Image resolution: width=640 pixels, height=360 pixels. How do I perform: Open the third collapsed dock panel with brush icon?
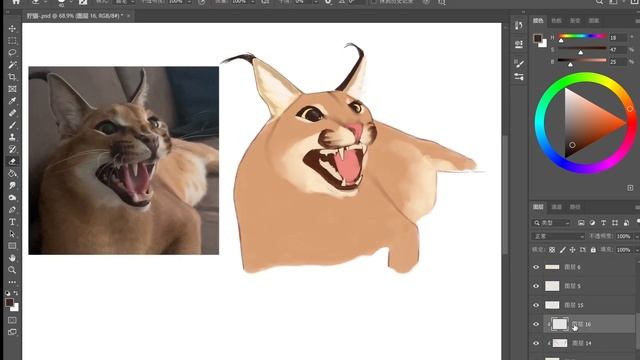pos(519,63)
